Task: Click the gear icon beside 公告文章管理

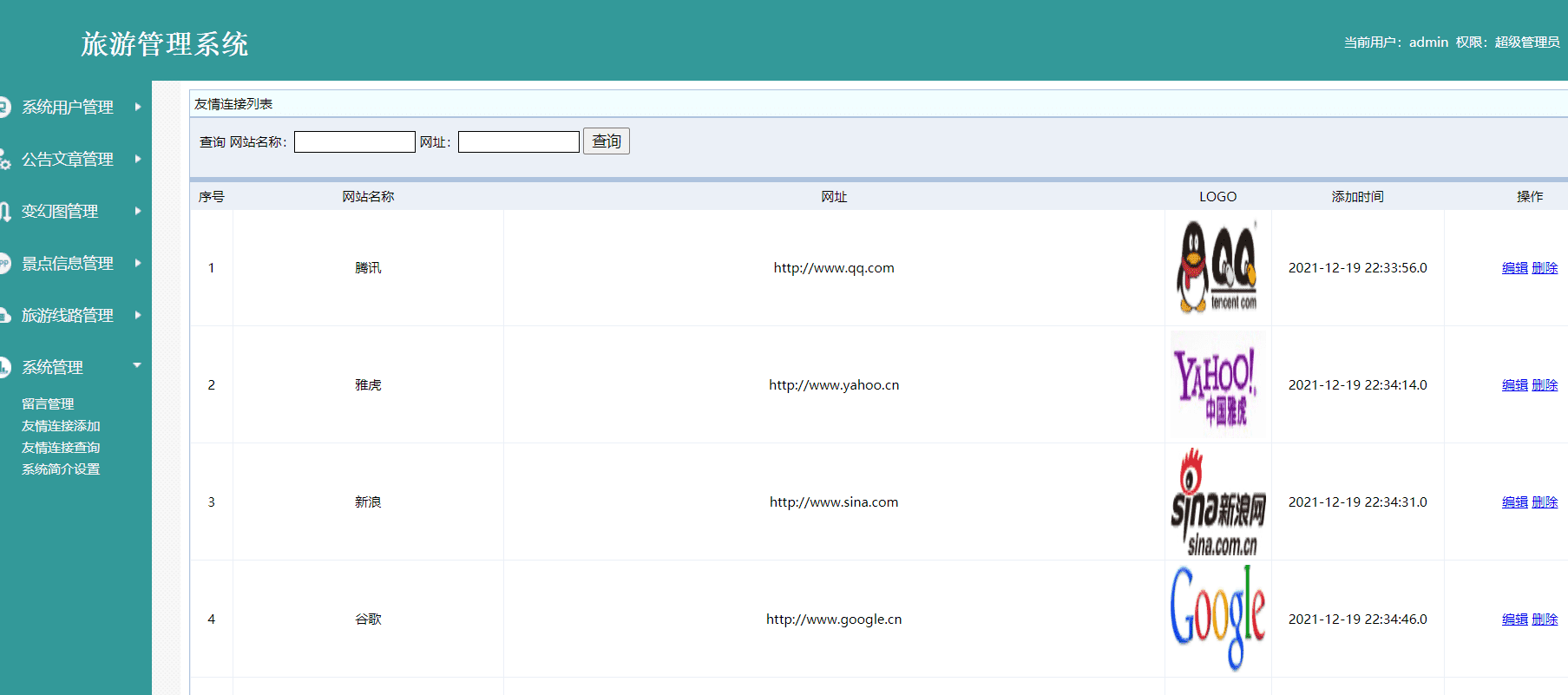Action: click(4, 160)
